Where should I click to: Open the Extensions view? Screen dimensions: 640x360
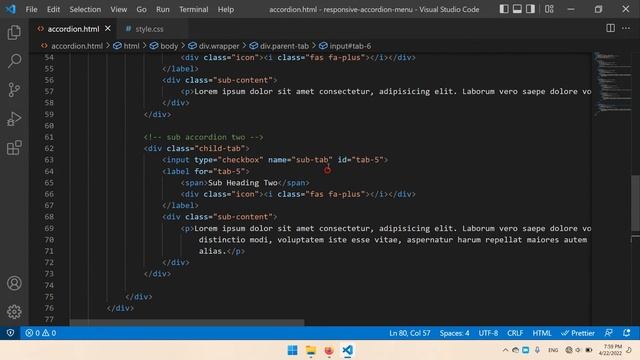(x=14, y=148)
